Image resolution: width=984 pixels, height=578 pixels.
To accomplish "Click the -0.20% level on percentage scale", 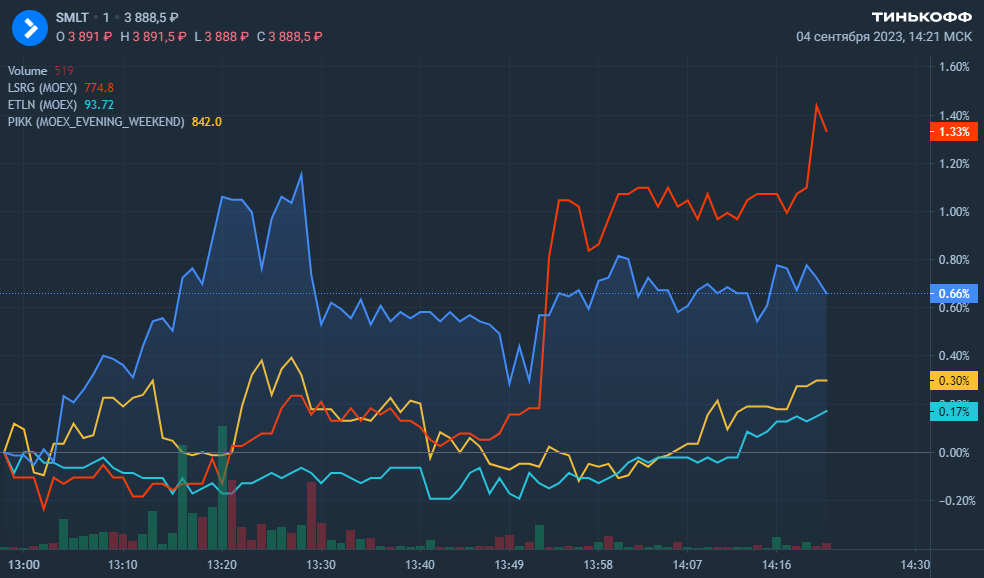I will (x=953, y=500).
